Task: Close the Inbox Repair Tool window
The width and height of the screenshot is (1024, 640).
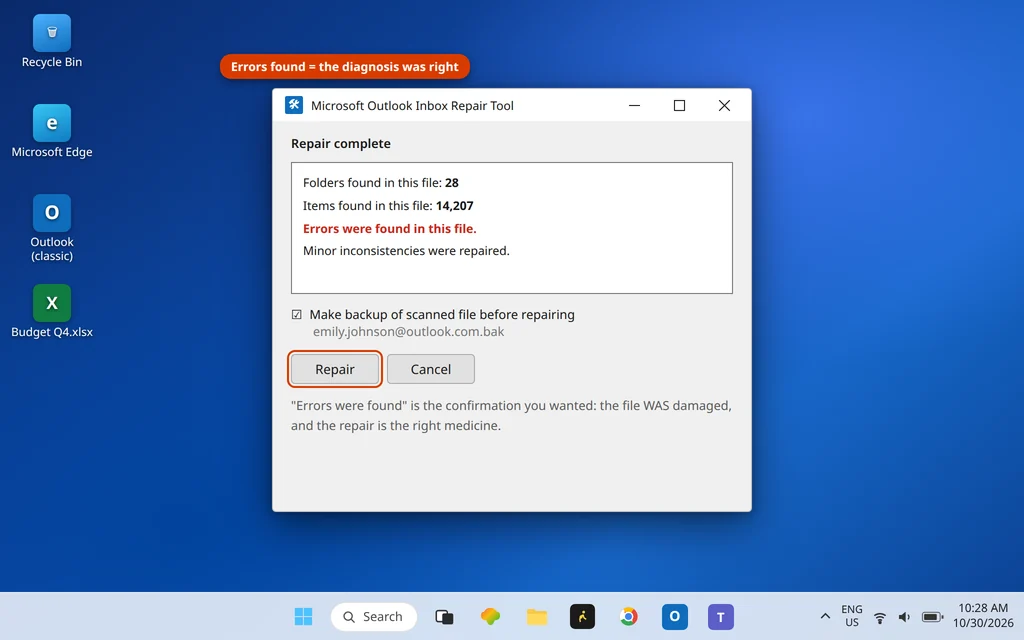Action: (724, 105)
